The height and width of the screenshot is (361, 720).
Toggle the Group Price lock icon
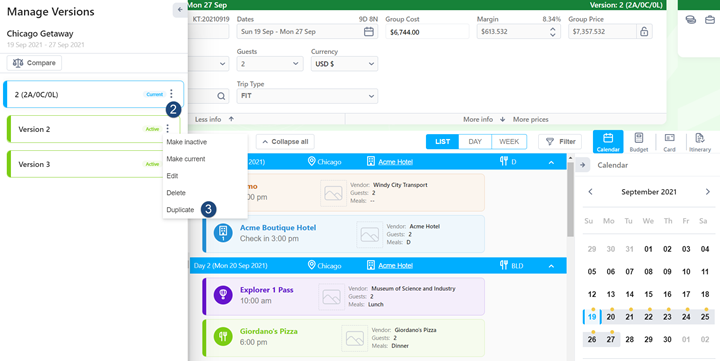click(x=644, y=32)
